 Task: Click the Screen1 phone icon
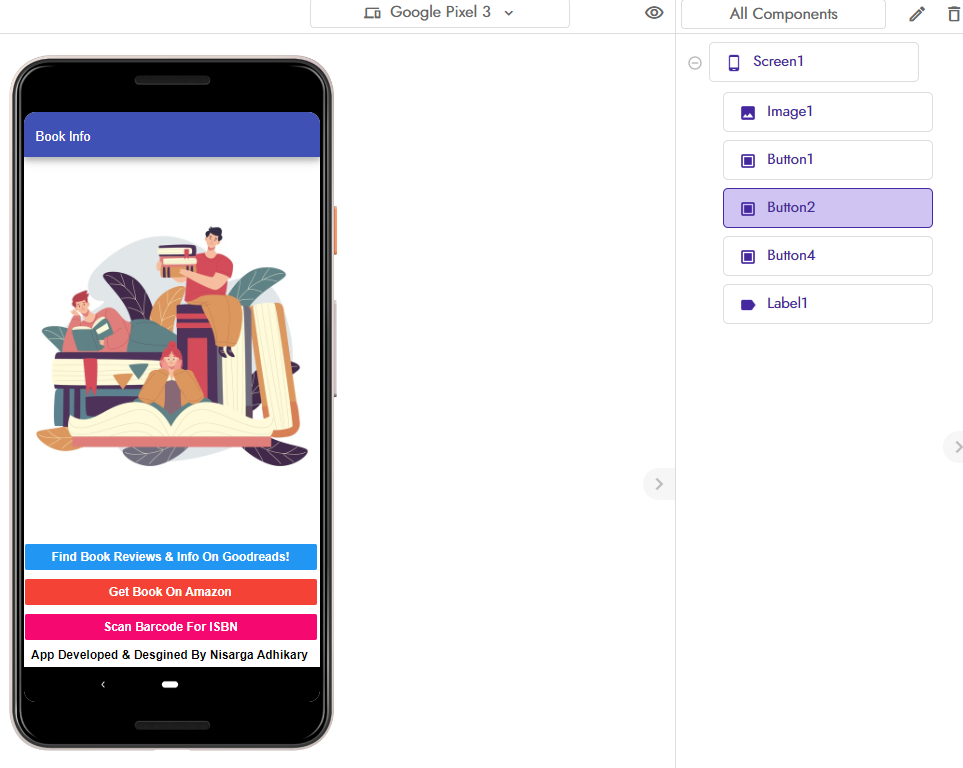click(734, 63)
